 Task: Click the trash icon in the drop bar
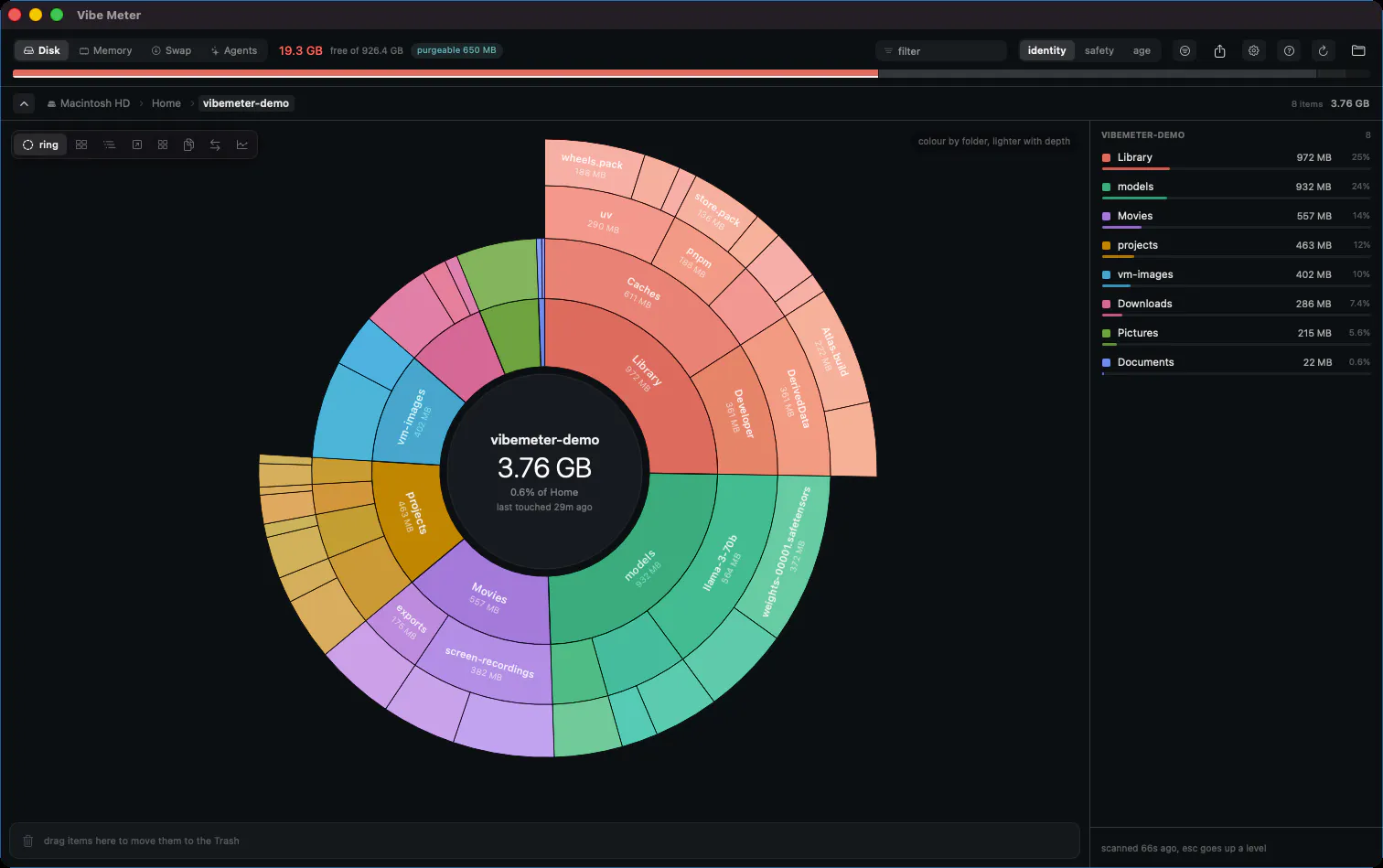click(27, 841)
